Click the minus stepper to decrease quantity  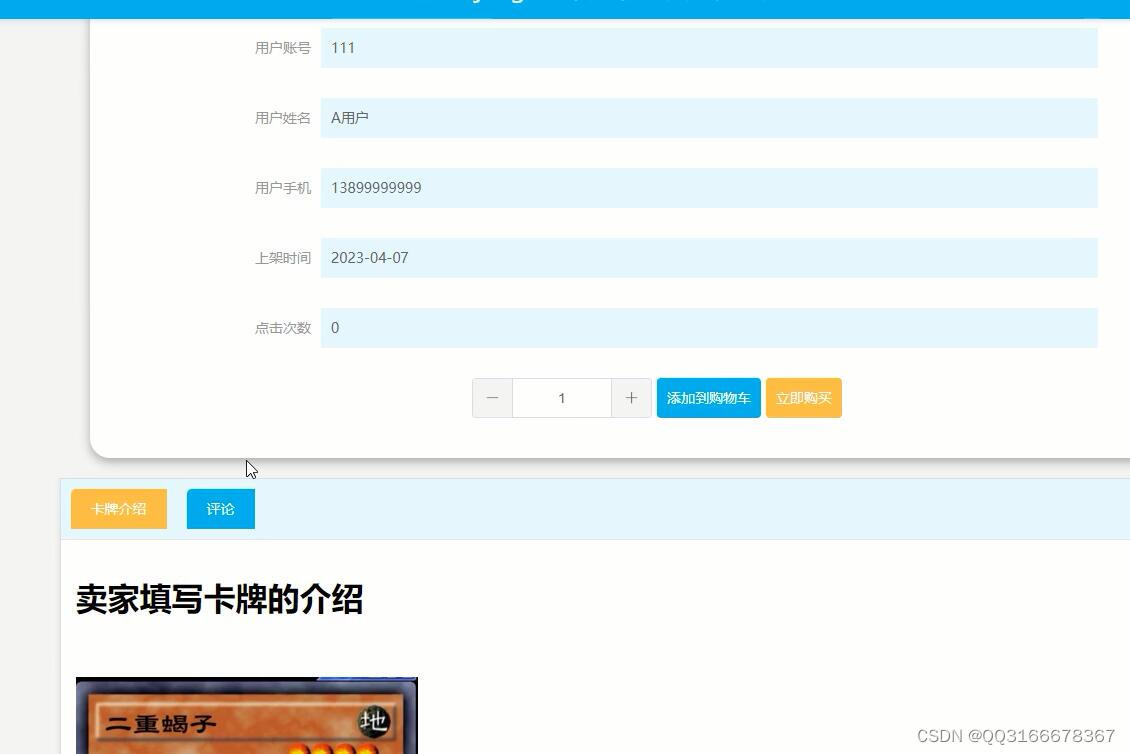pyautogui.click(x=492, y=397)
